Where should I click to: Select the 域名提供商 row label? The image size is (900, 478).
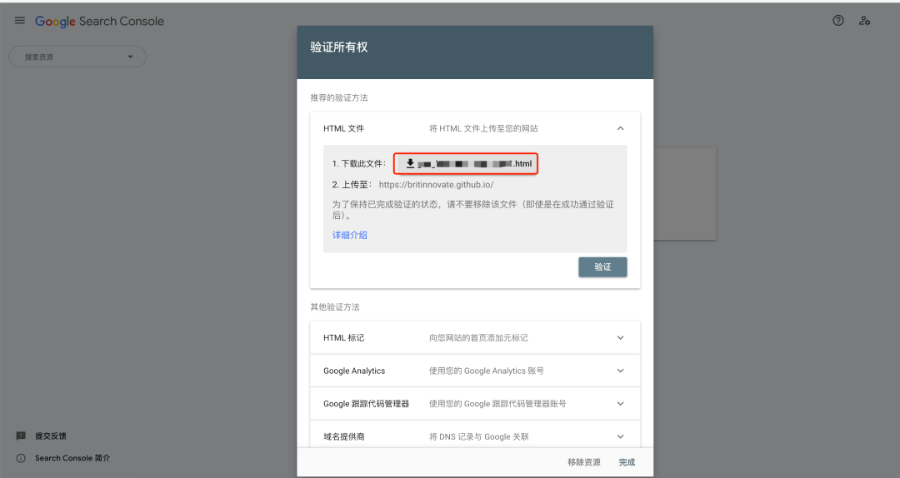pyautogui.click(x=344, y=437)
